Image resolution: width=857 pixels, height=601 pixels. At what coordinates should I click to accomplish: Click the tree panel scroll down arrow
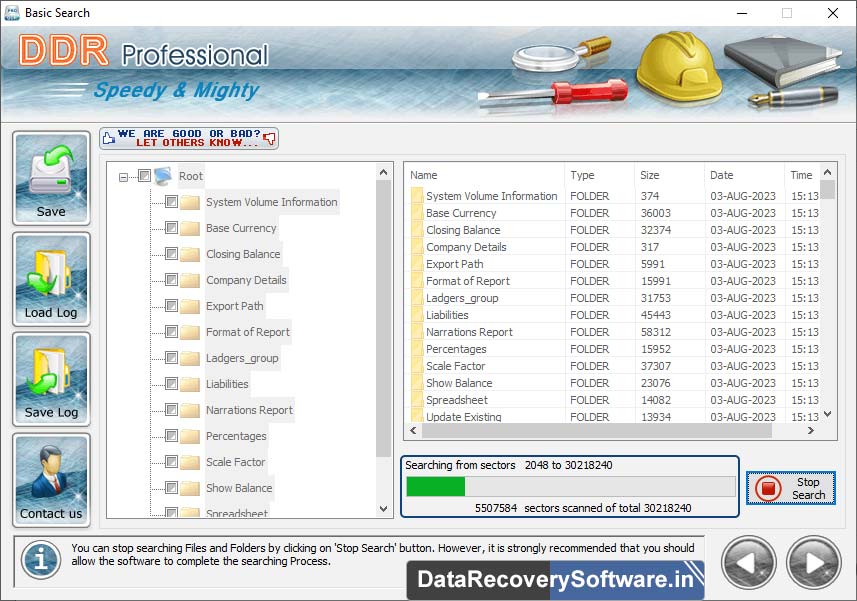coord(384,509)
